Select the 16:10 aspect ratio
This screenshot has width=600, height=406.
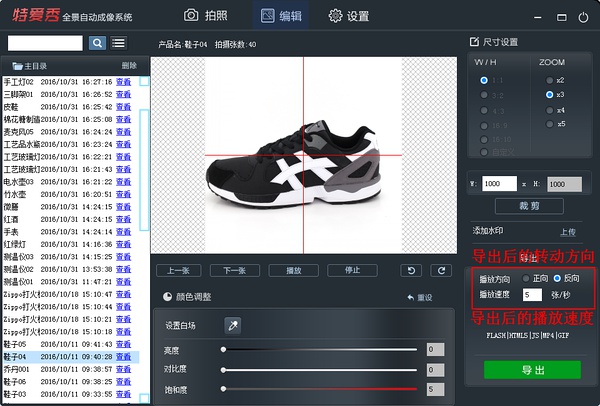click(484, 139)
